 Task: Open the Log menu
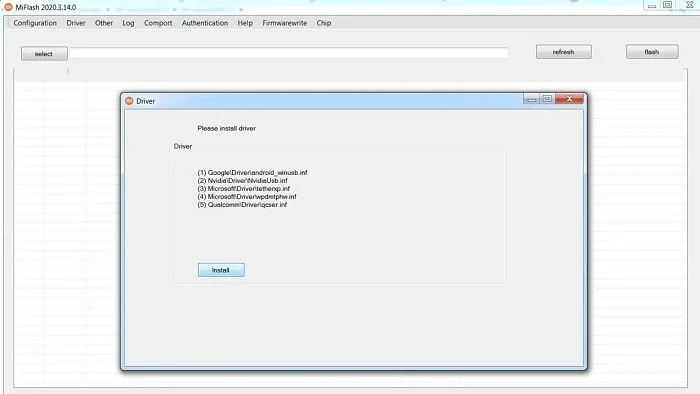pos(128,23)
